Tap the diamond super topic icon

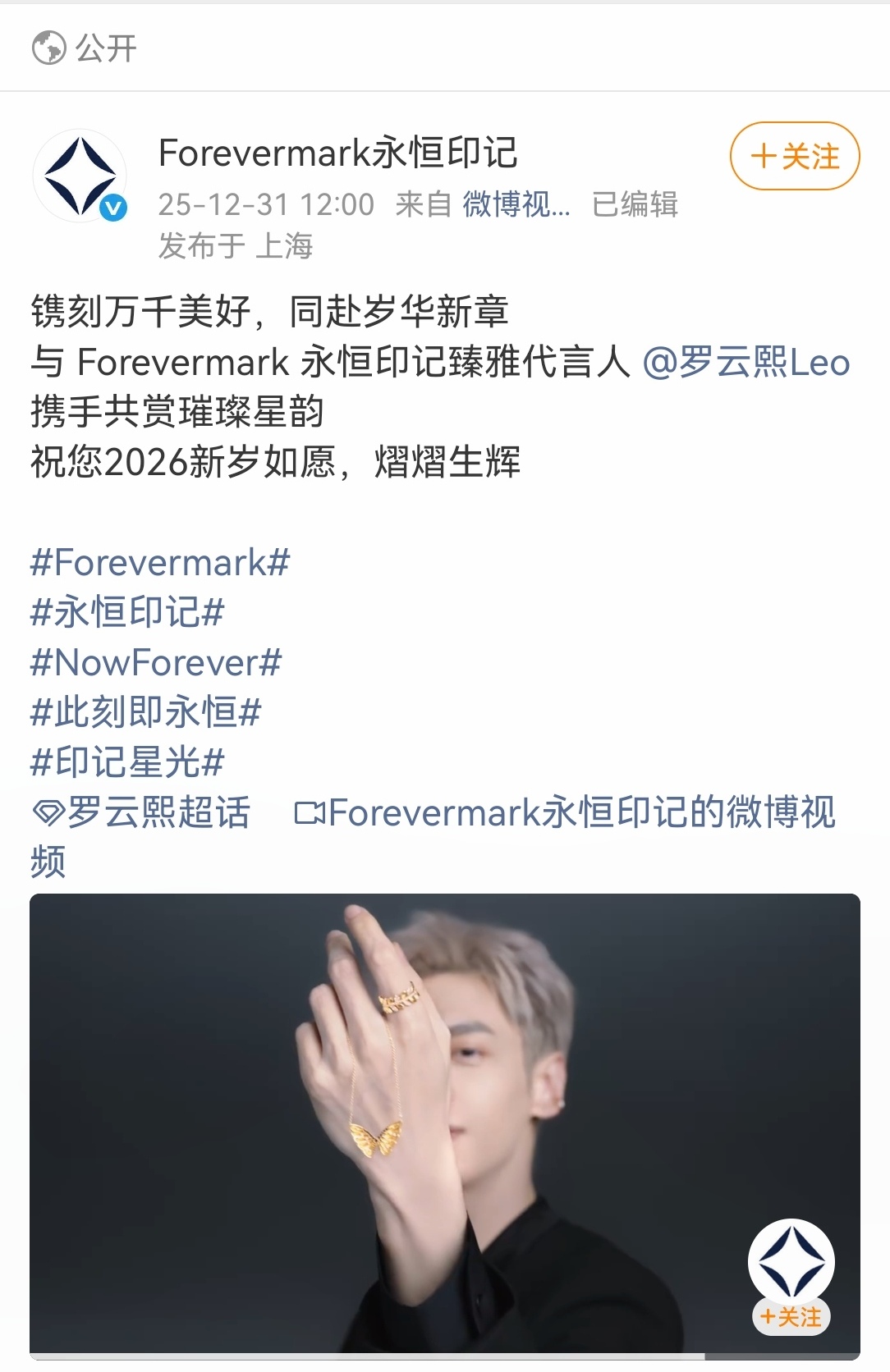(x=48, y=813)
